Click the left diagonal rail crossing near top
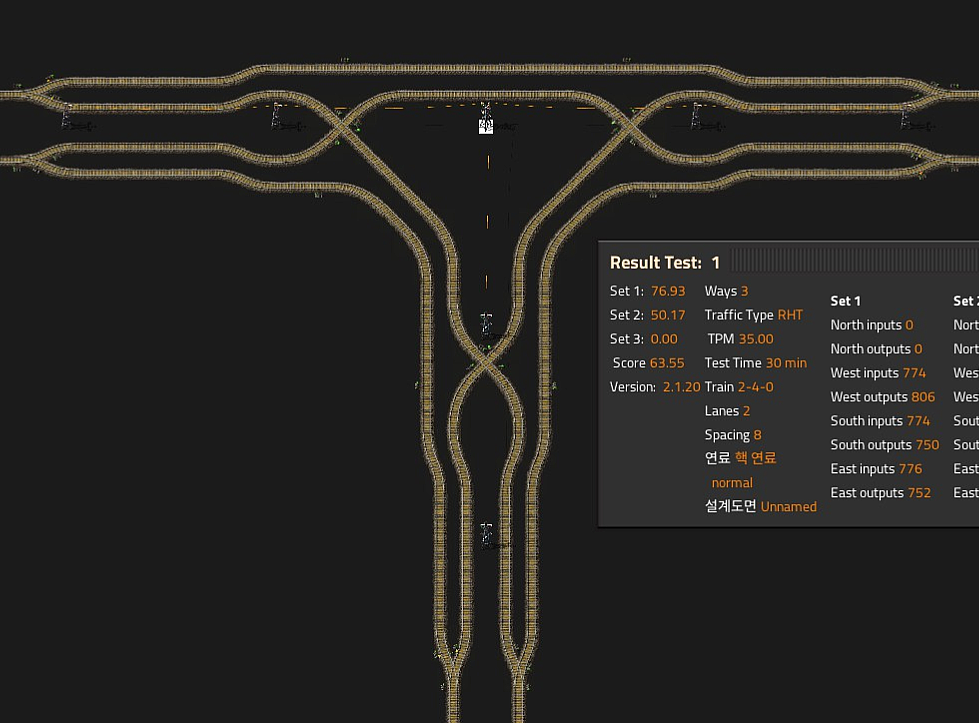979x723 pixels. [x=346, y=126]
